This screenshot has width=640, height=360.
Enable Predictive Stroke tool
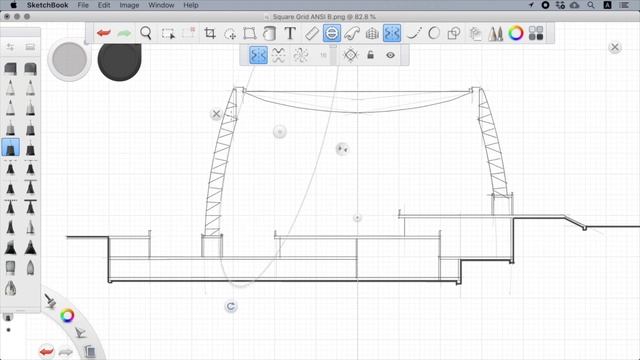coord(434,33)
